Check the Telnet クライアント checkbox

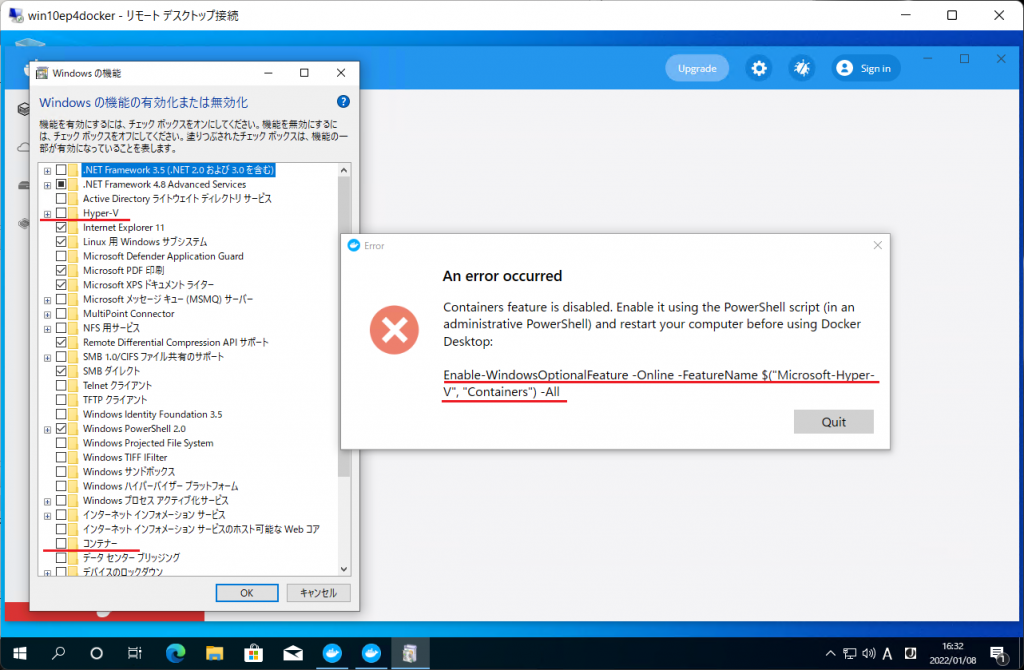coord(61,385)
